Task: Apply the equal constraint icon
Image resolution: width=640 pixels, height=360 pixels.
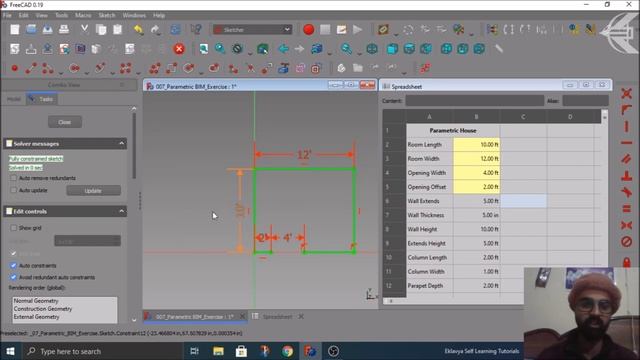Action: click(627, 209)
